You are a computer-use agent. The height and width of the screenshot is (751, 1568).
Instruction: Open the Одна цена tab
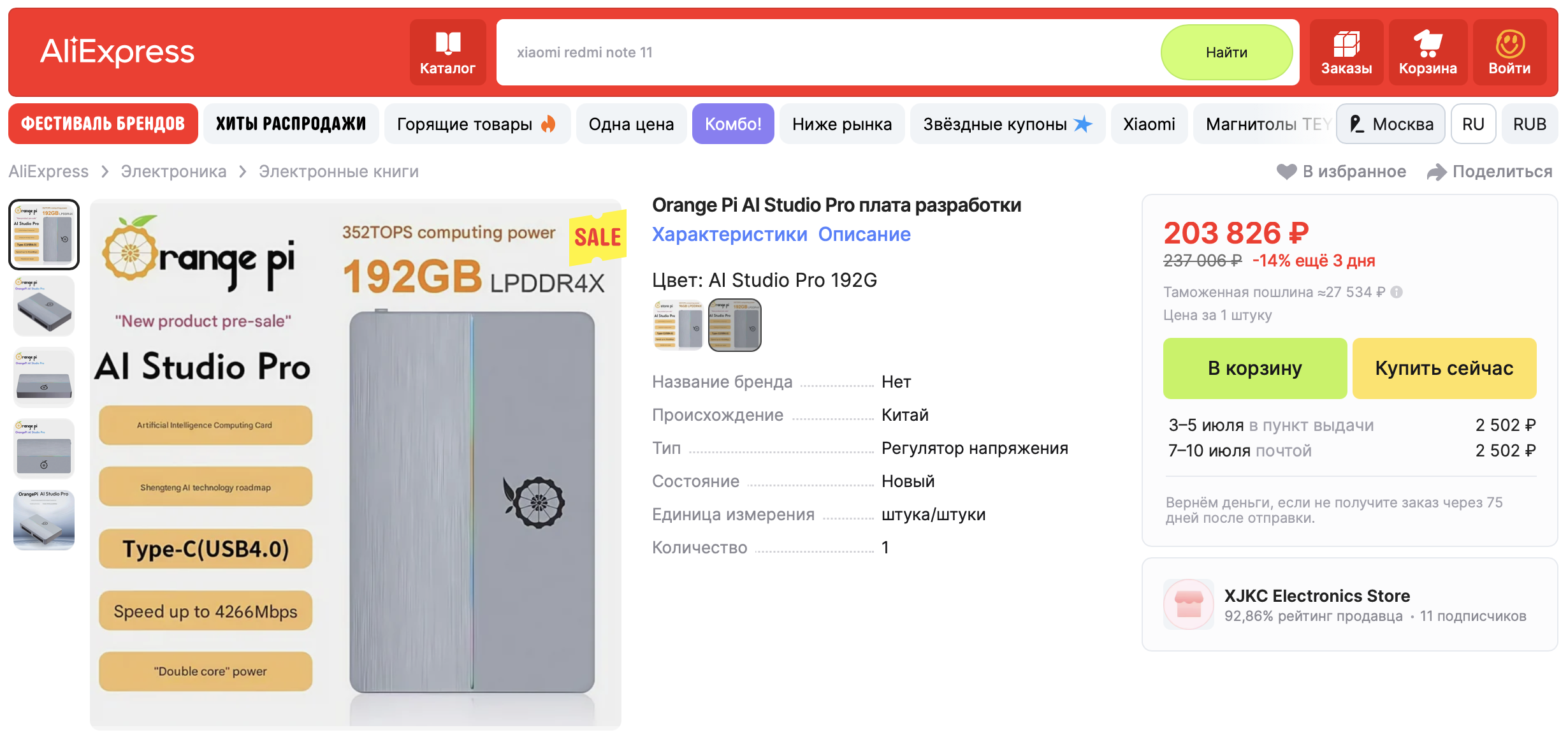(631, 124)
